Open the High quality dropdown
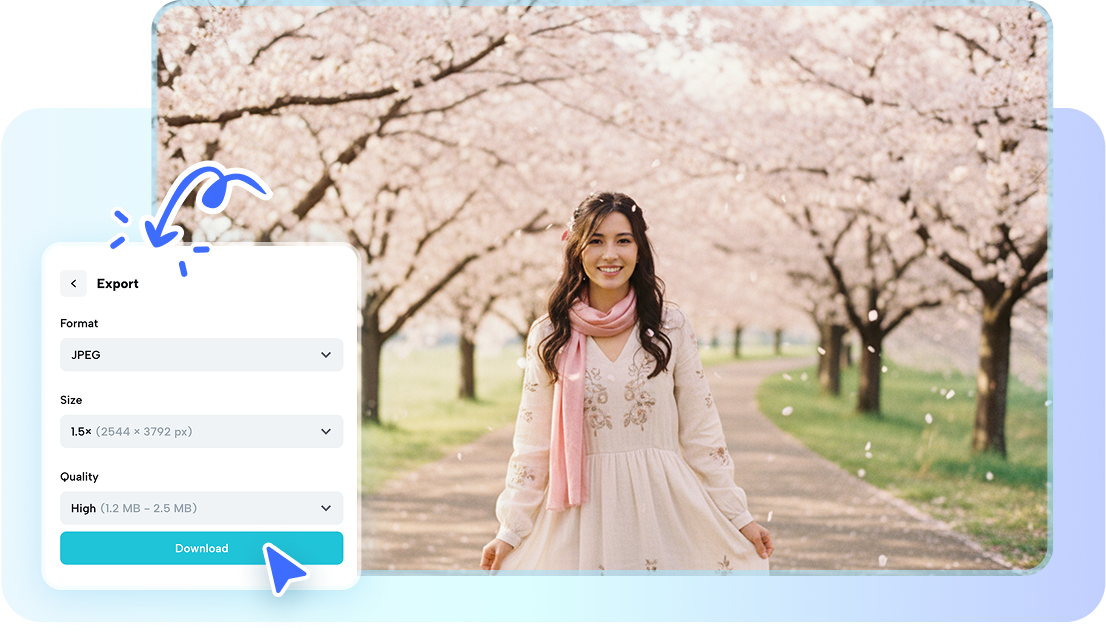Screen dimensions: 1106x640 click(201, 508)
